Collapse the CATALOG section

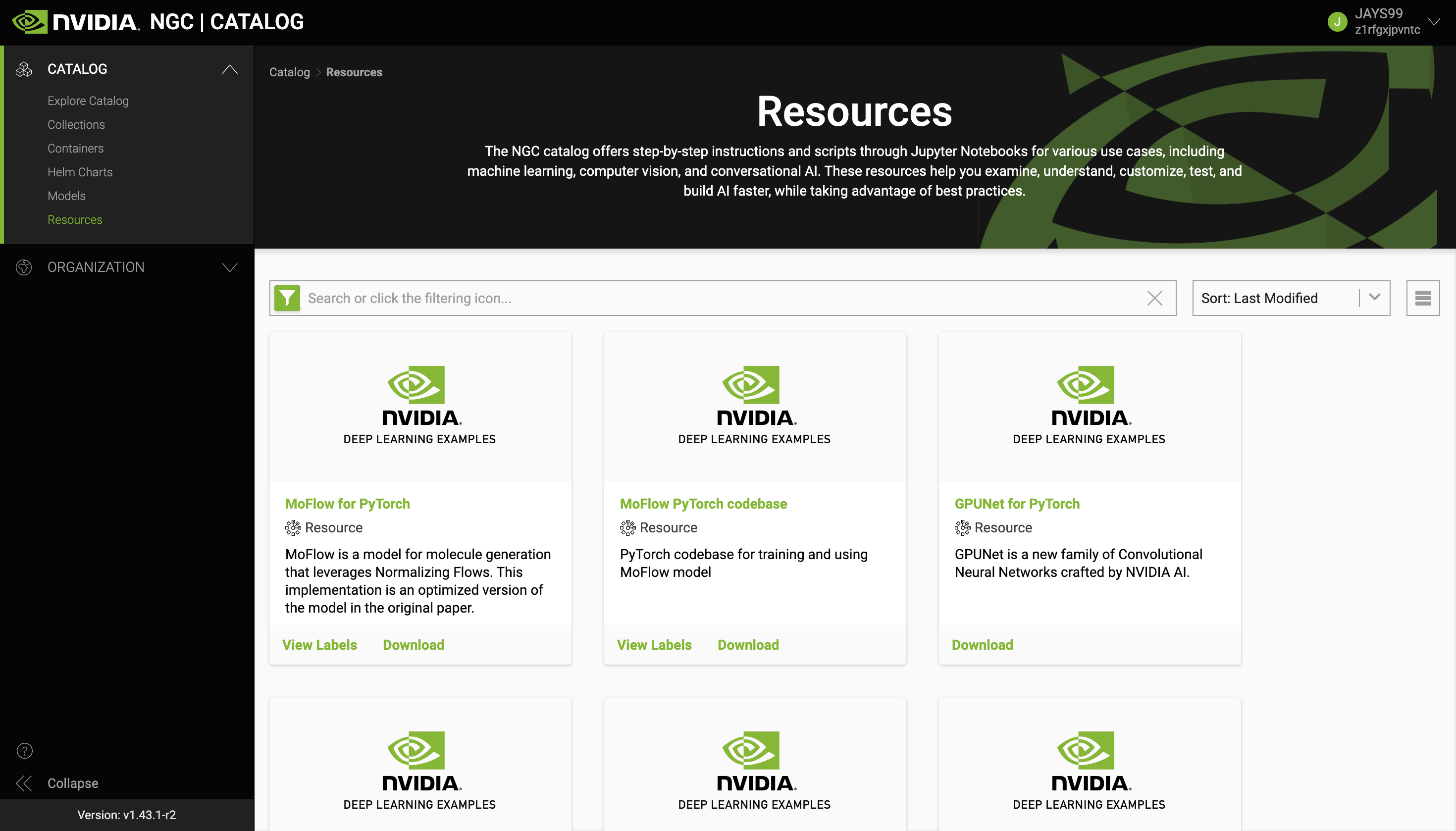(228, 69)
